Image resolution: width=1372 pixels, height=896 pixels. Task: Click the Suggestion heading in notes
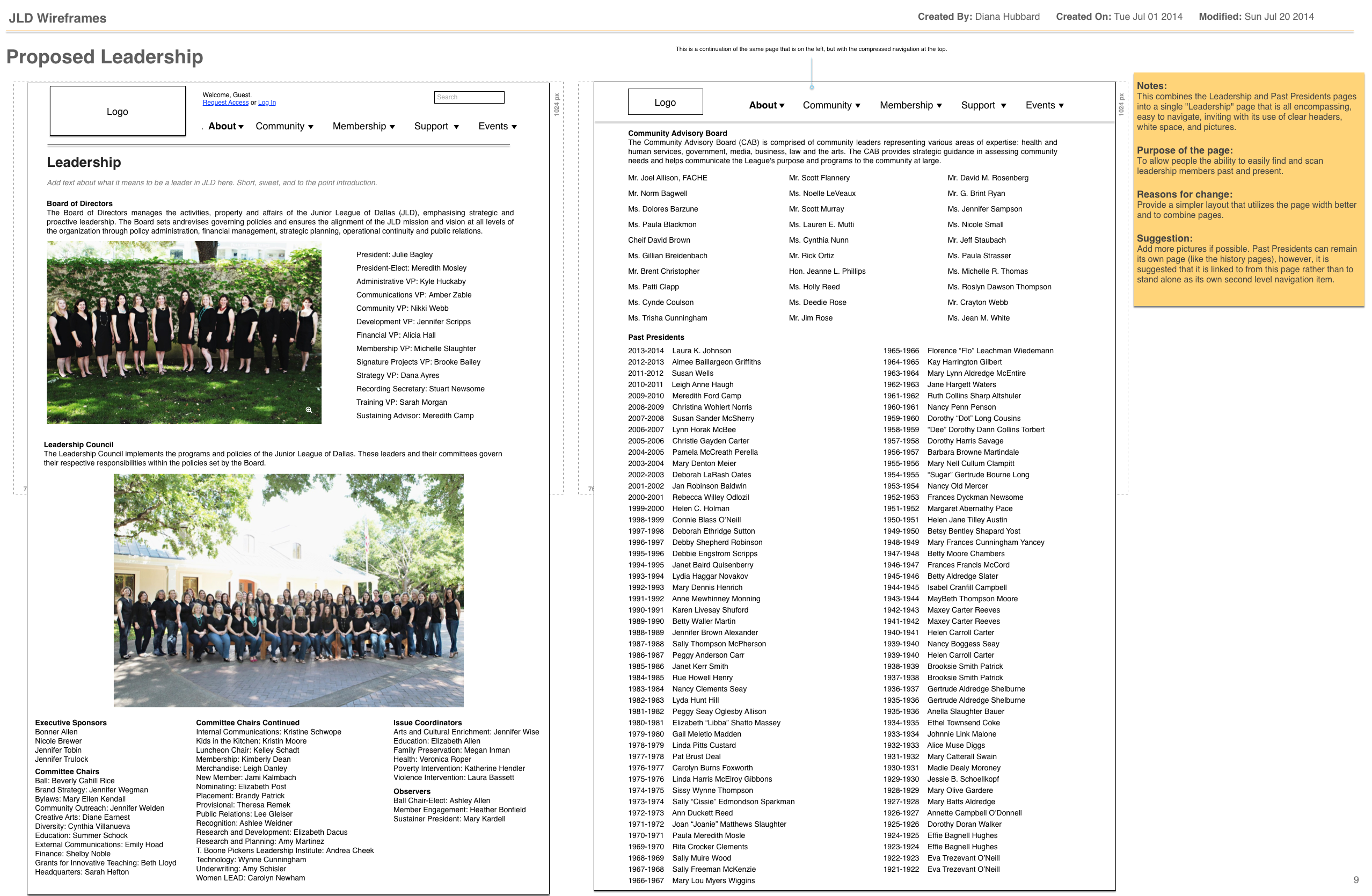pos(1164,239)
